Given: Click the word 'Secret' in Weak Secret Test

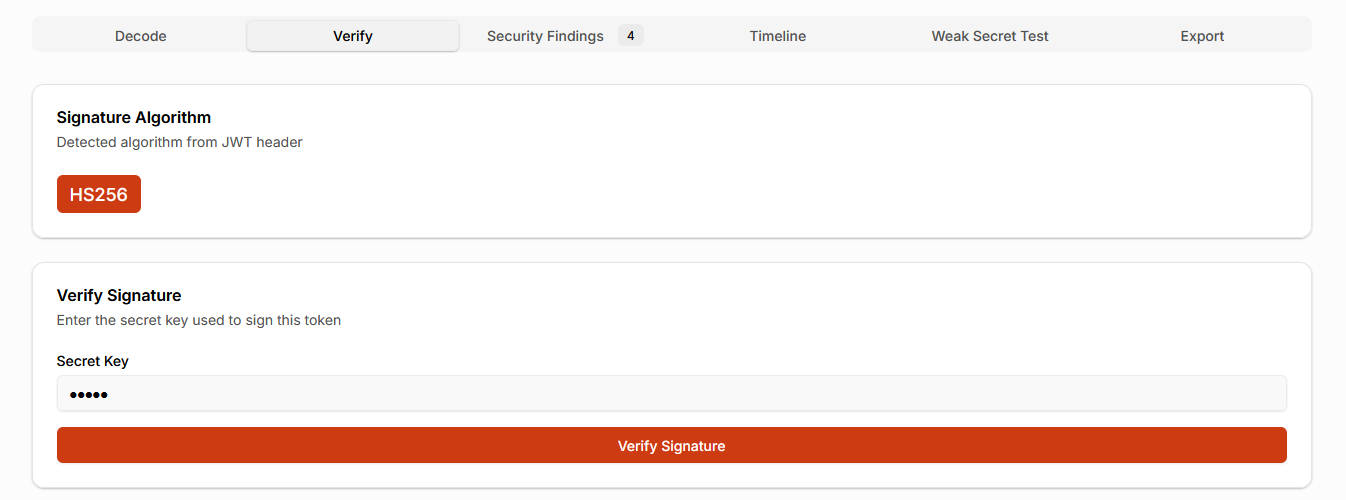Looking at the screenshot, I should [x=991, y=36].
